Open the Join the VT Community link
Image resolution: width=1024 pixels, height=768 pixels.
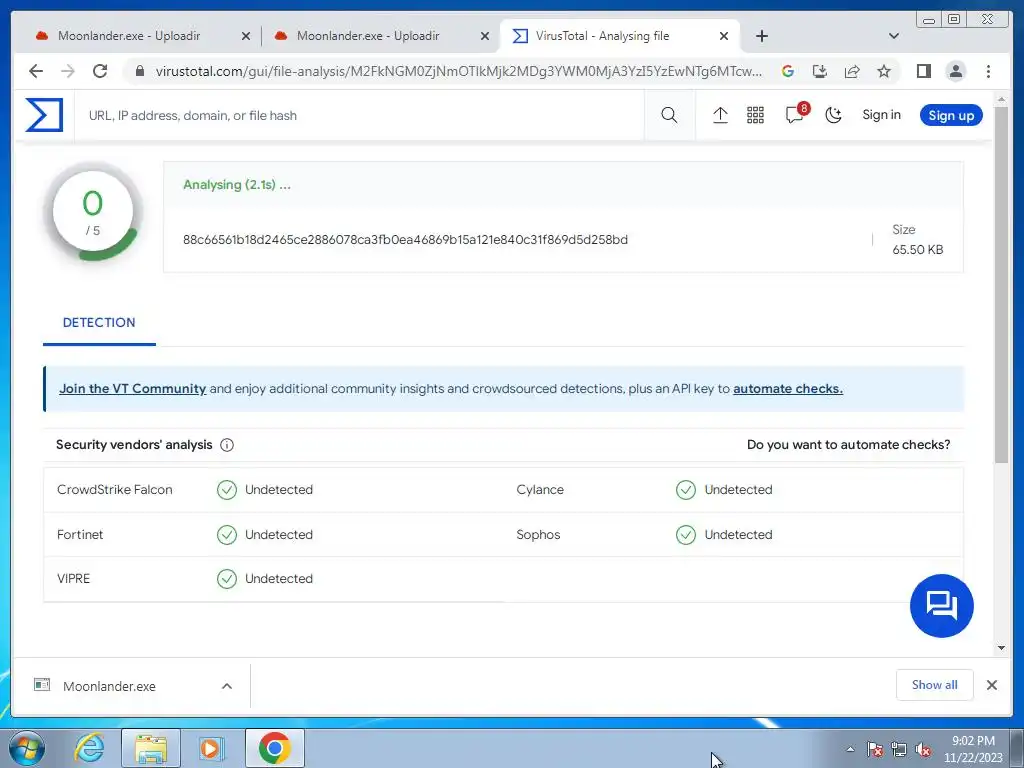133,389
